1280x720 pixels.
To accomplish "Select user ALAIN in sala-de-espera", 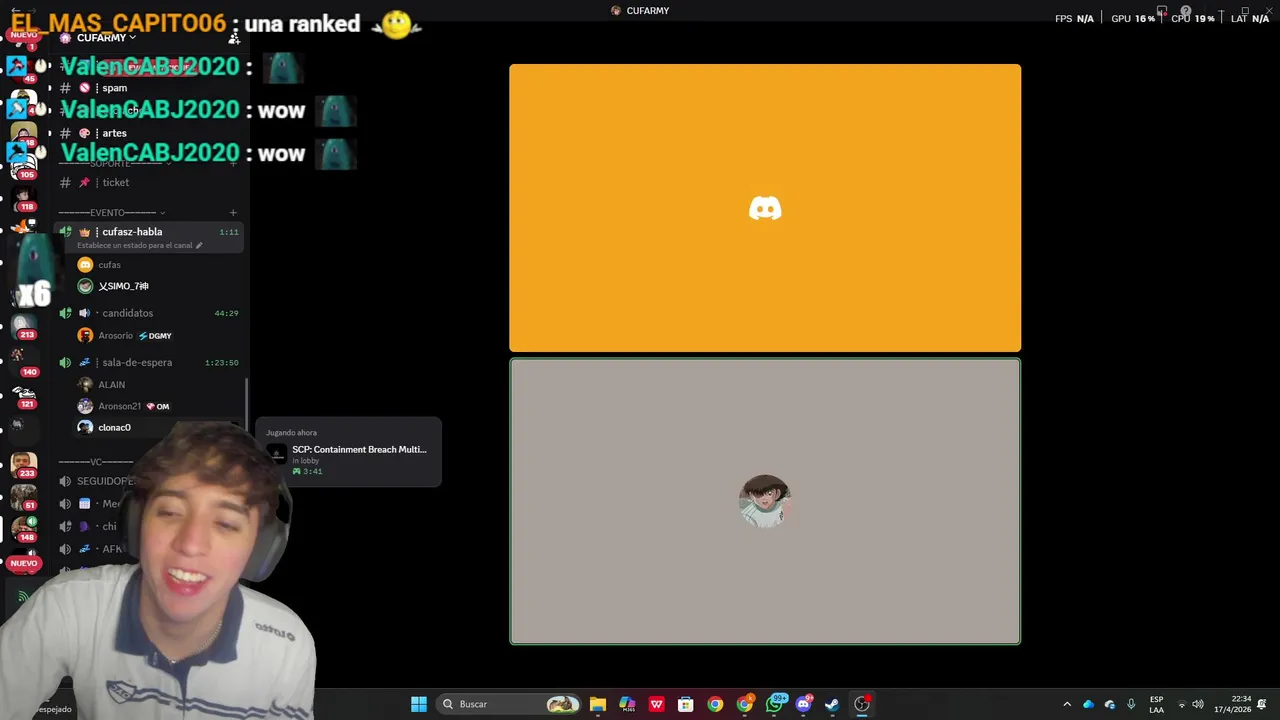I will pos(111,384).
